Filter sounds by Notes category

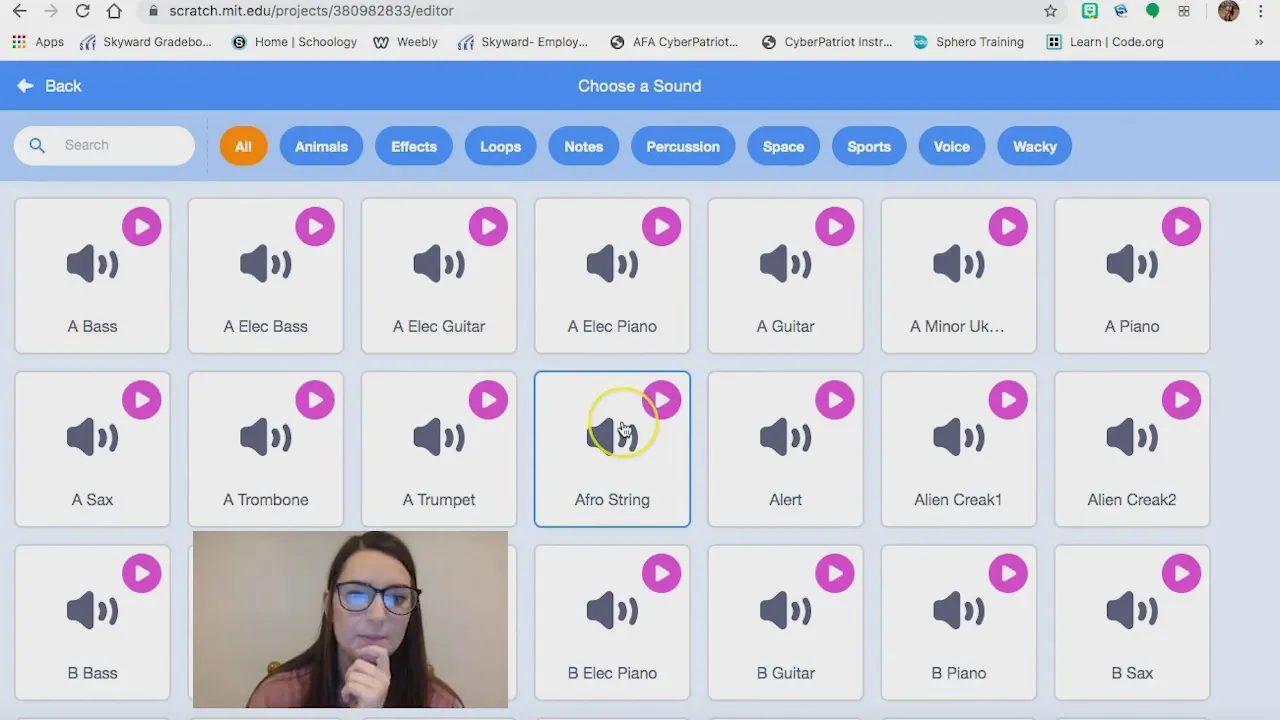tap(583, 146)
